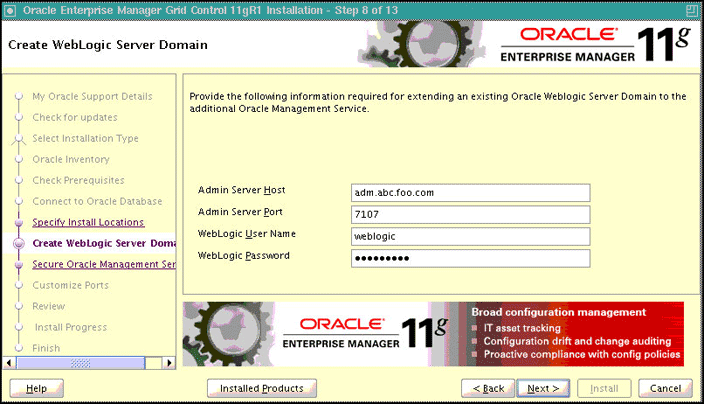Click the Customize Ports step
Viewport: 704px width, 404px height.
tap(70, 285)
